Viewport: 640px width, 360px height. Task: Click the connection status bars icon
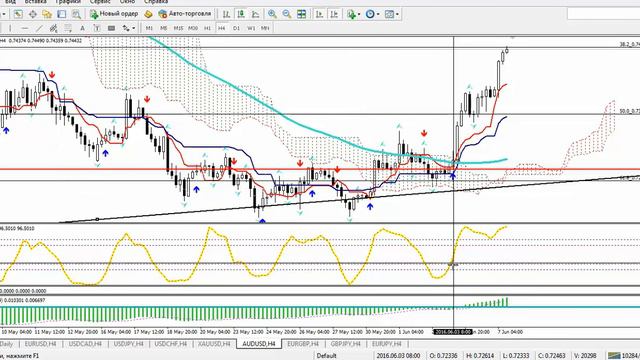click(614, 356)
